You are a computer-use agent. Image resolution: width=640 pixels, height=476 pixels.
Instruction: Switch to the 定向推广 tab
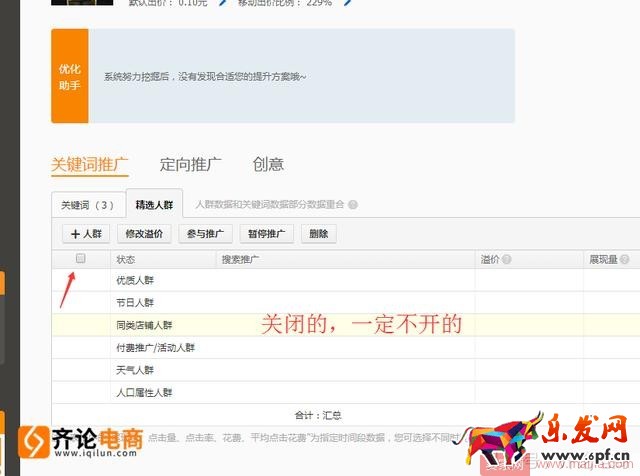point(191,165)
